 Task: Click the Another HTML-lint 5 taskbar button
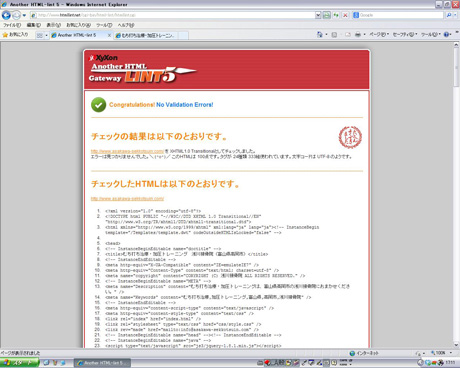[x=102, y=363]
